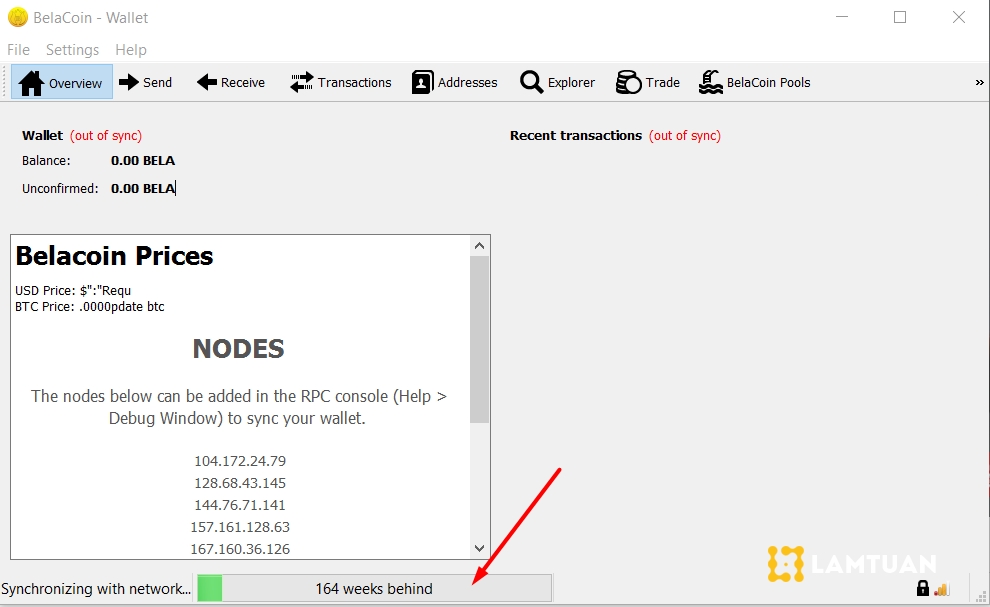Open the Trade tab
Screen dimensions: 990x607
647,82
